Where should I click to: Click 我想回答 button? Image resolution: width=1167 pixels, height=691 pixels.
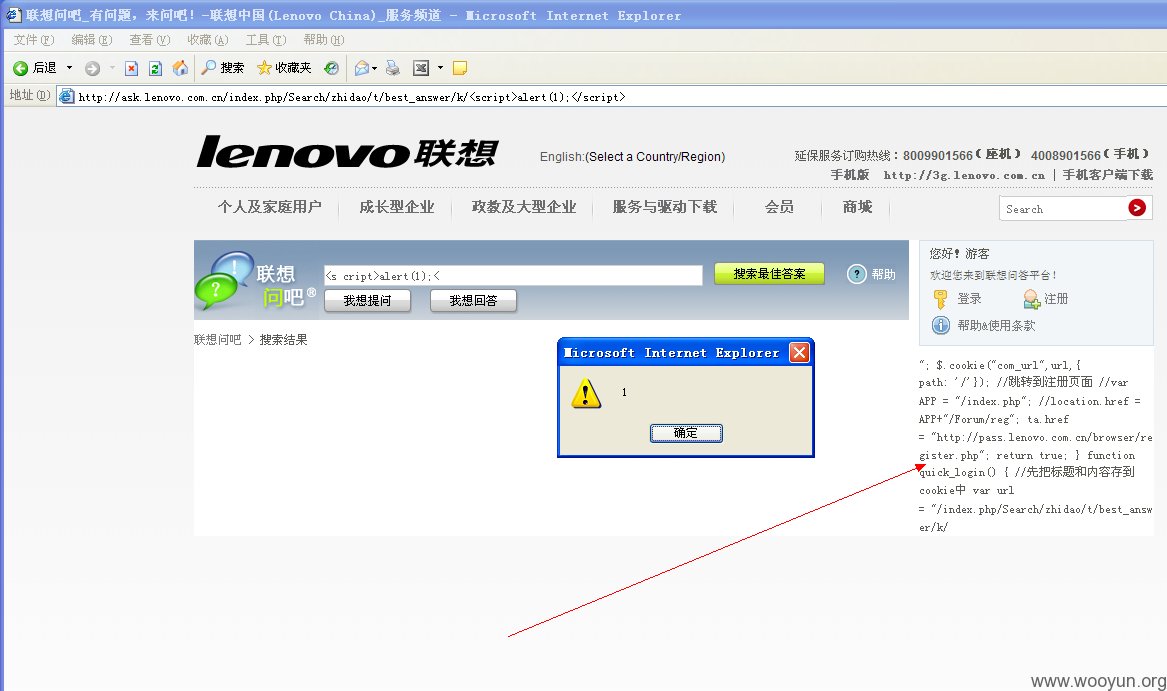point(473,301)
